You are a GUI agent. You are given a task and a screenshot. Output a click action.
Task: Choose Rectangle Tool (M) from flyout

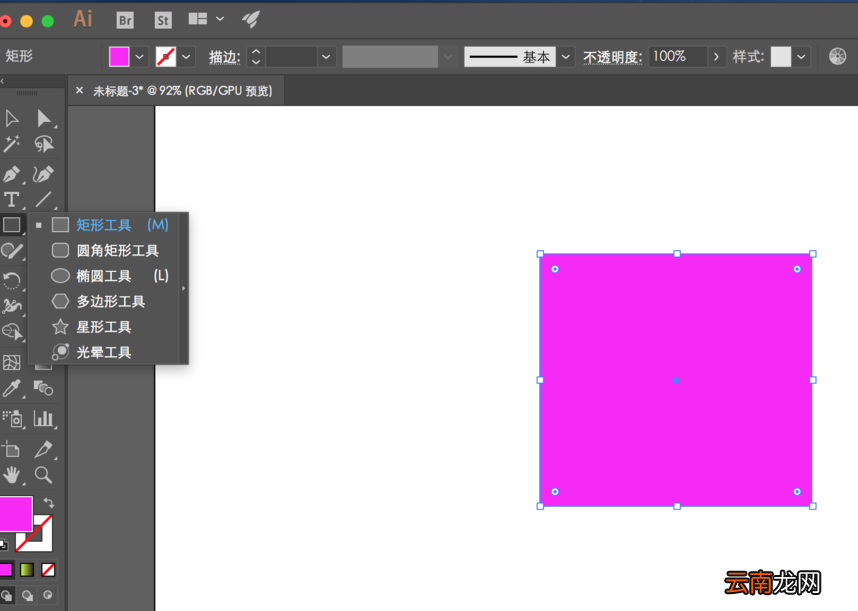click(x=108, y=225)
